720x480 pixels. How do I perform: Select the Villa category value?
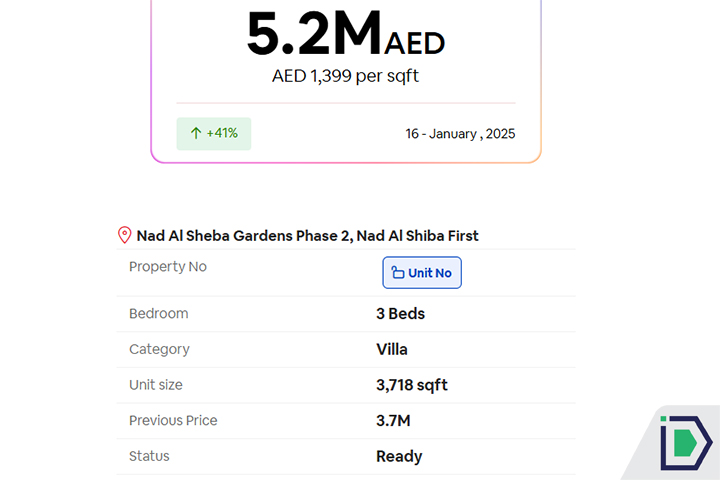point(392,350)
